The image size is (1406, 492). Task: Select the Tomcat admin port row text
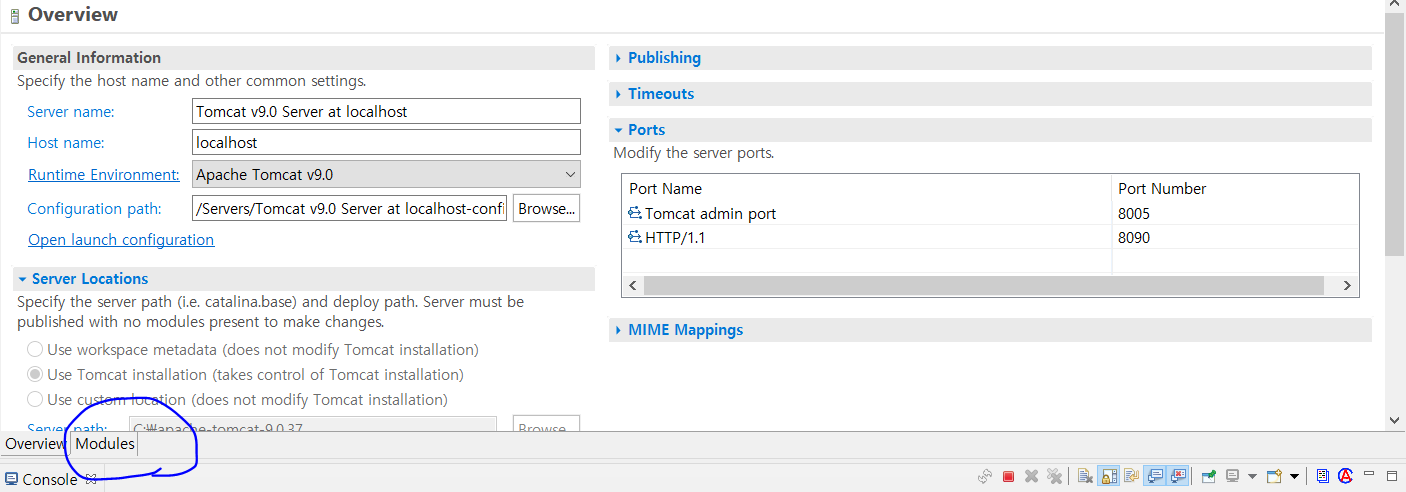[x=710, y=213]
